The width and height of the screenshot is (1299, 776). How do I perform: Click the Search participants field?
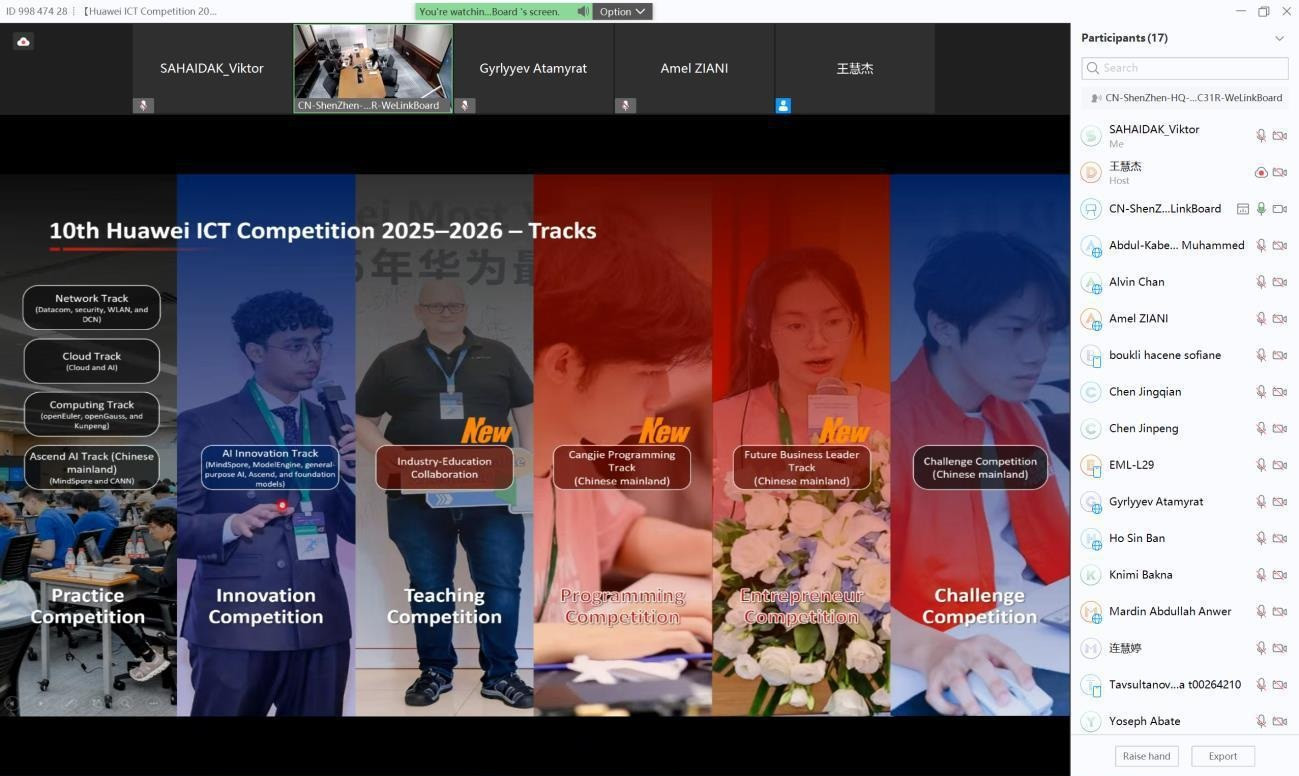[1184, 68]
